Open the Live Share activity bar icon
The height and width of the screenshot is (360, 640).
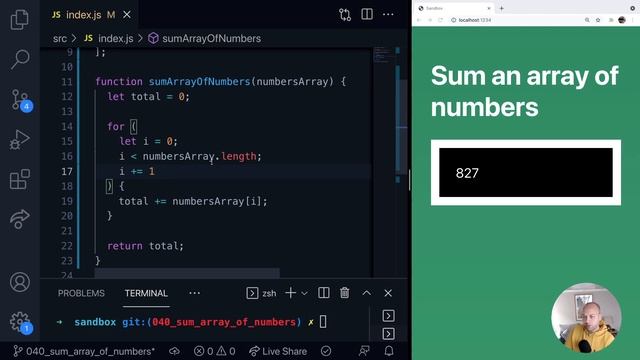click(20, 219)
